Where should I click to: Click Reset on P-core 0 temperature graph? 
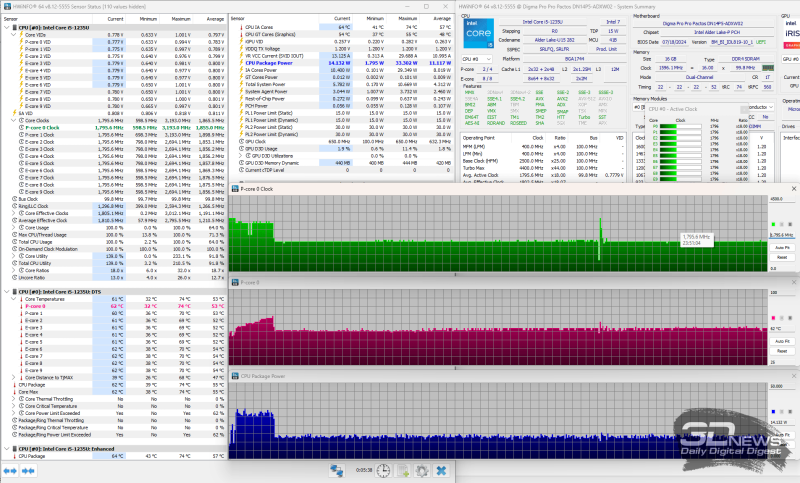782,350
